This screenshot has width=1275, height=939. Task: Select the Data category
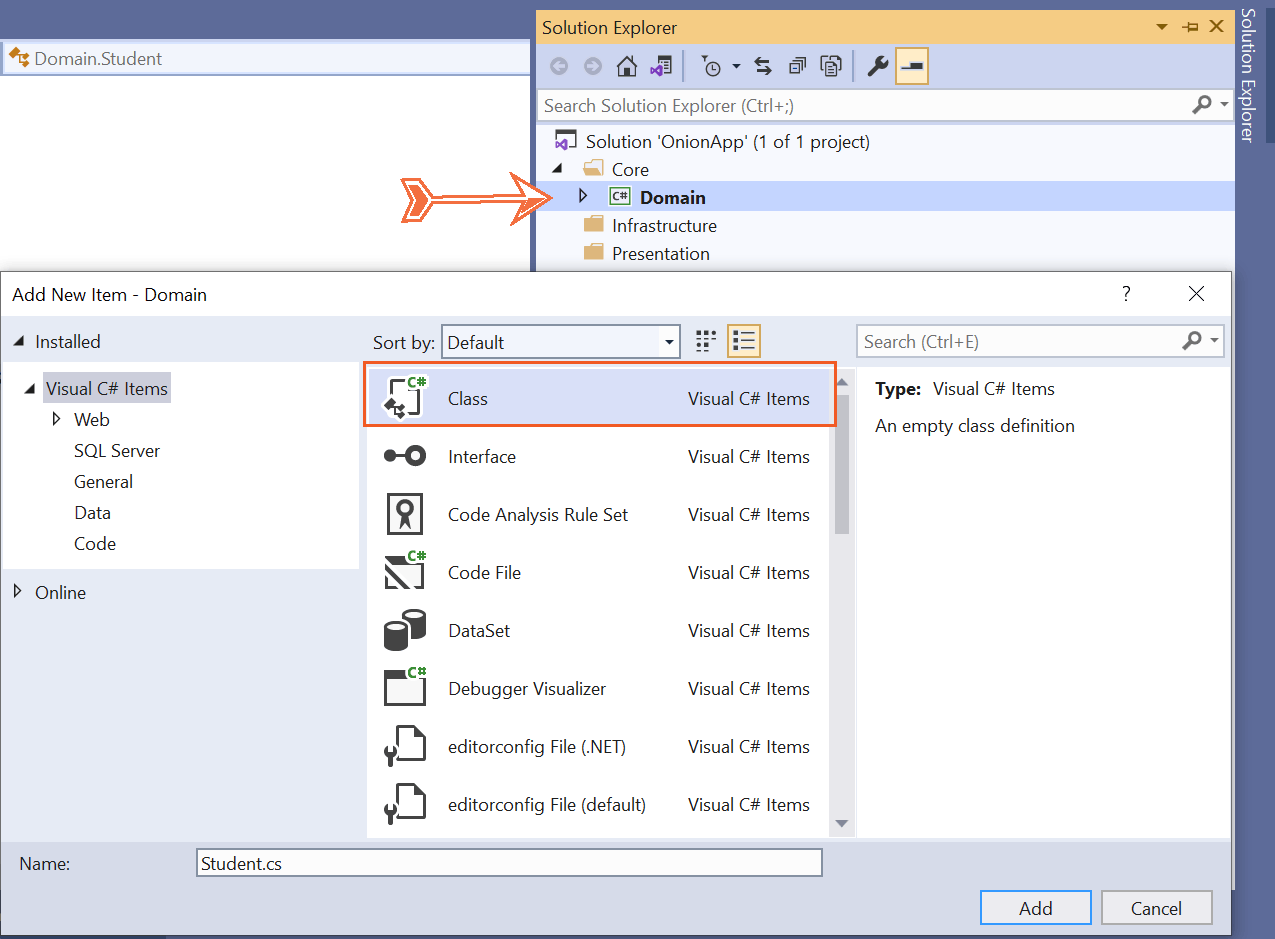tap(92, 513)
